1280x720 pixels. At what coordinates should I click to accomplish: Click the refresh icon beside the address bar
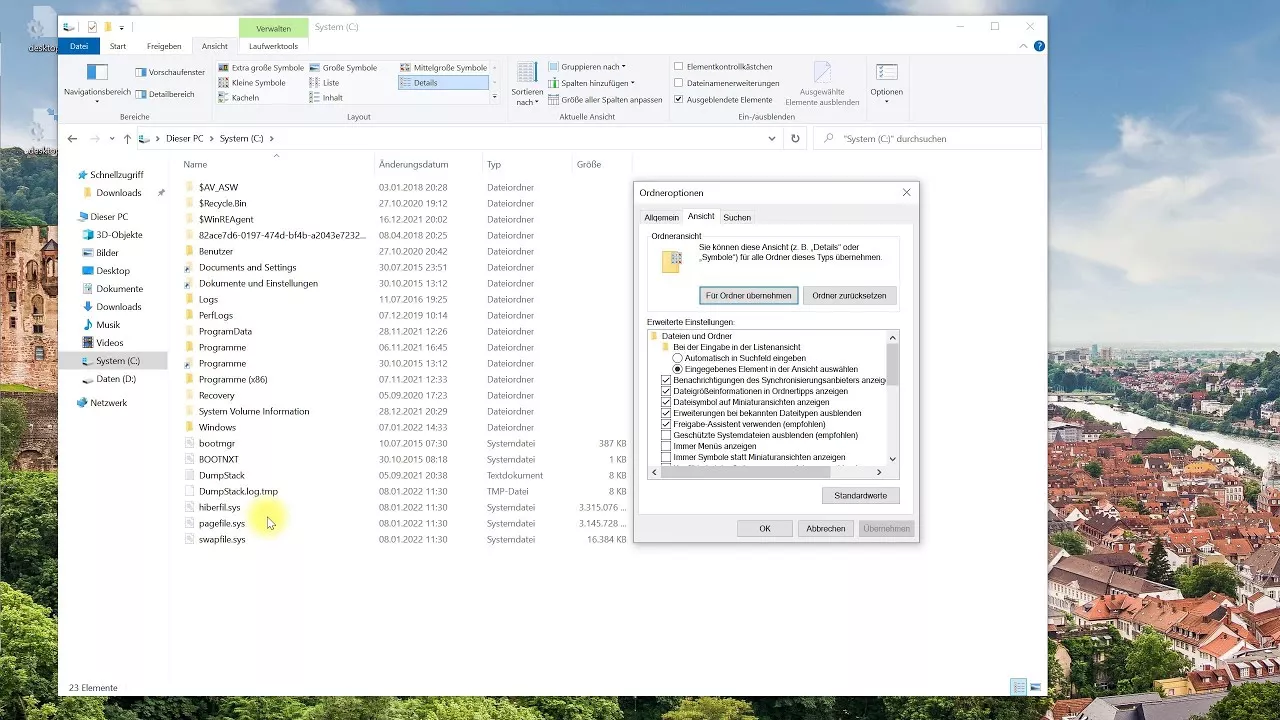[x=795, y=139]
